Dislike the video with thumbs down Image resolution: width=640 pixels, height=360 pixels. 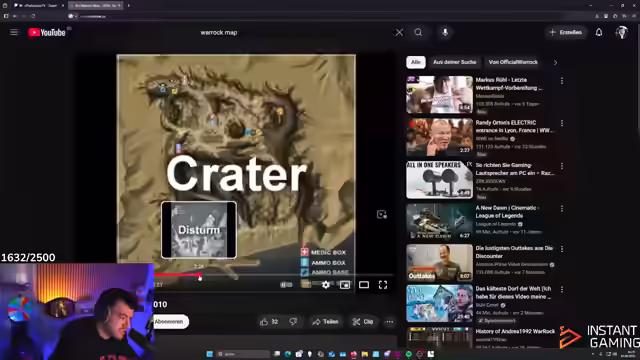point(293,322)
